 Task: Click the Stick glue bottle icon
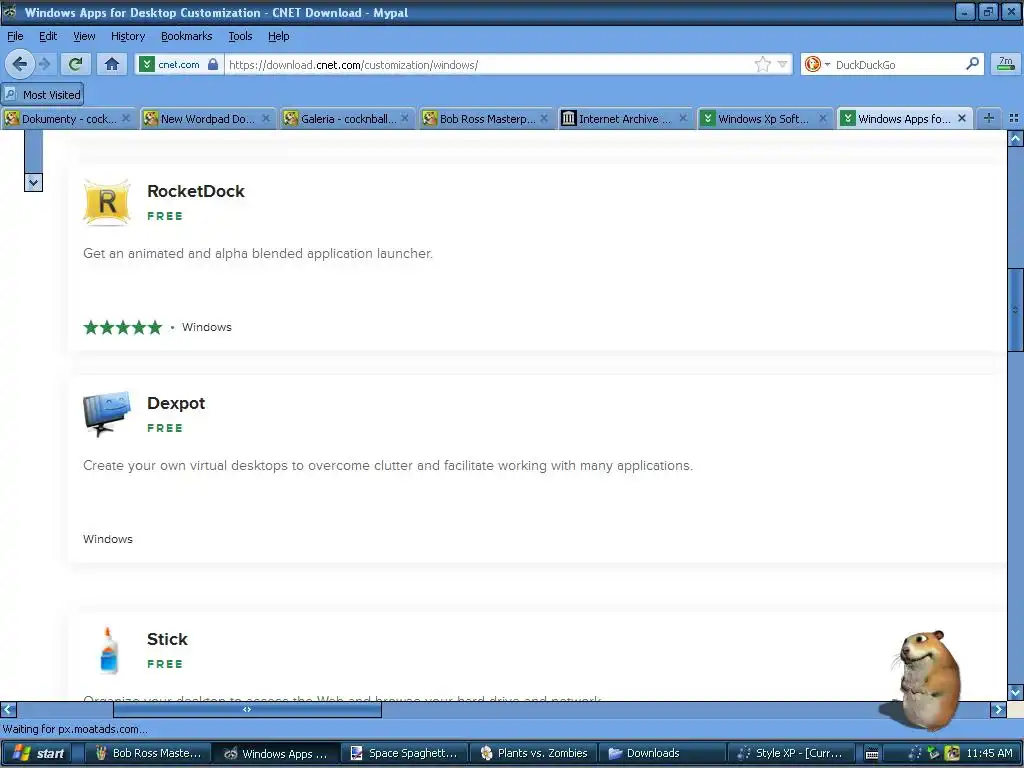click(x=109, y=650)
